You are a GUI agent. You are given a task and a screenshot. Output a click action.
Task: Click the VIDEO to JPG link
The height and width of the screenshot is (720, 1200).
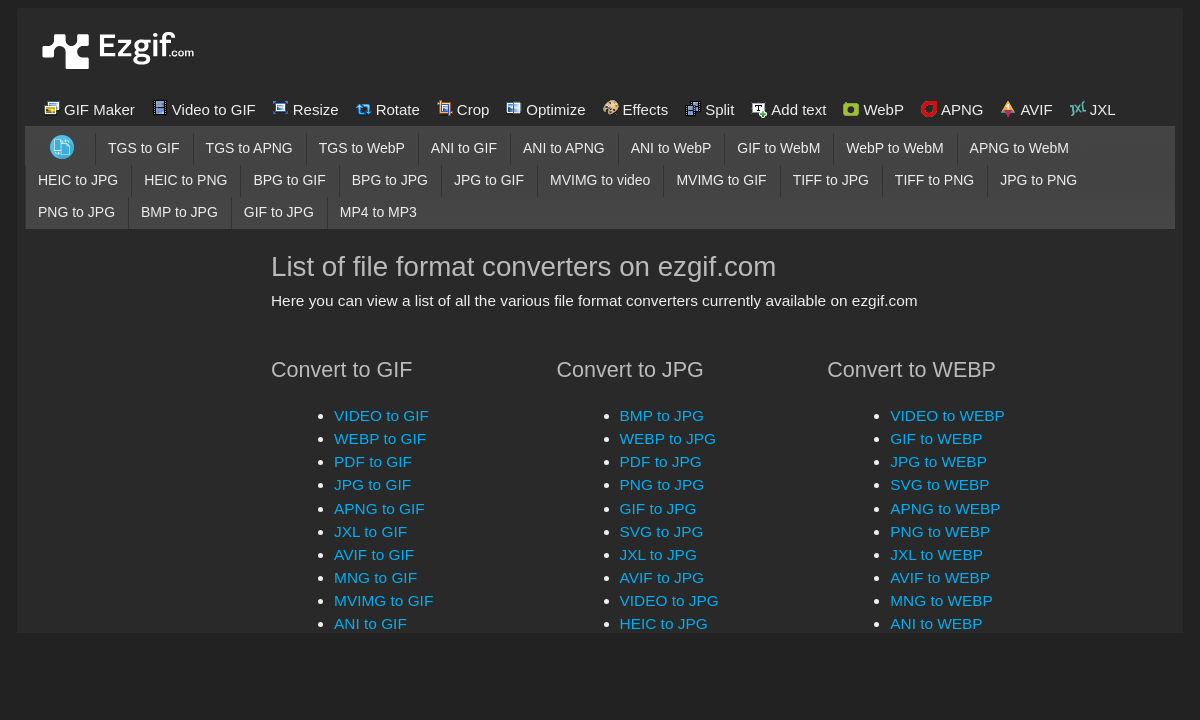pos(668,600)
